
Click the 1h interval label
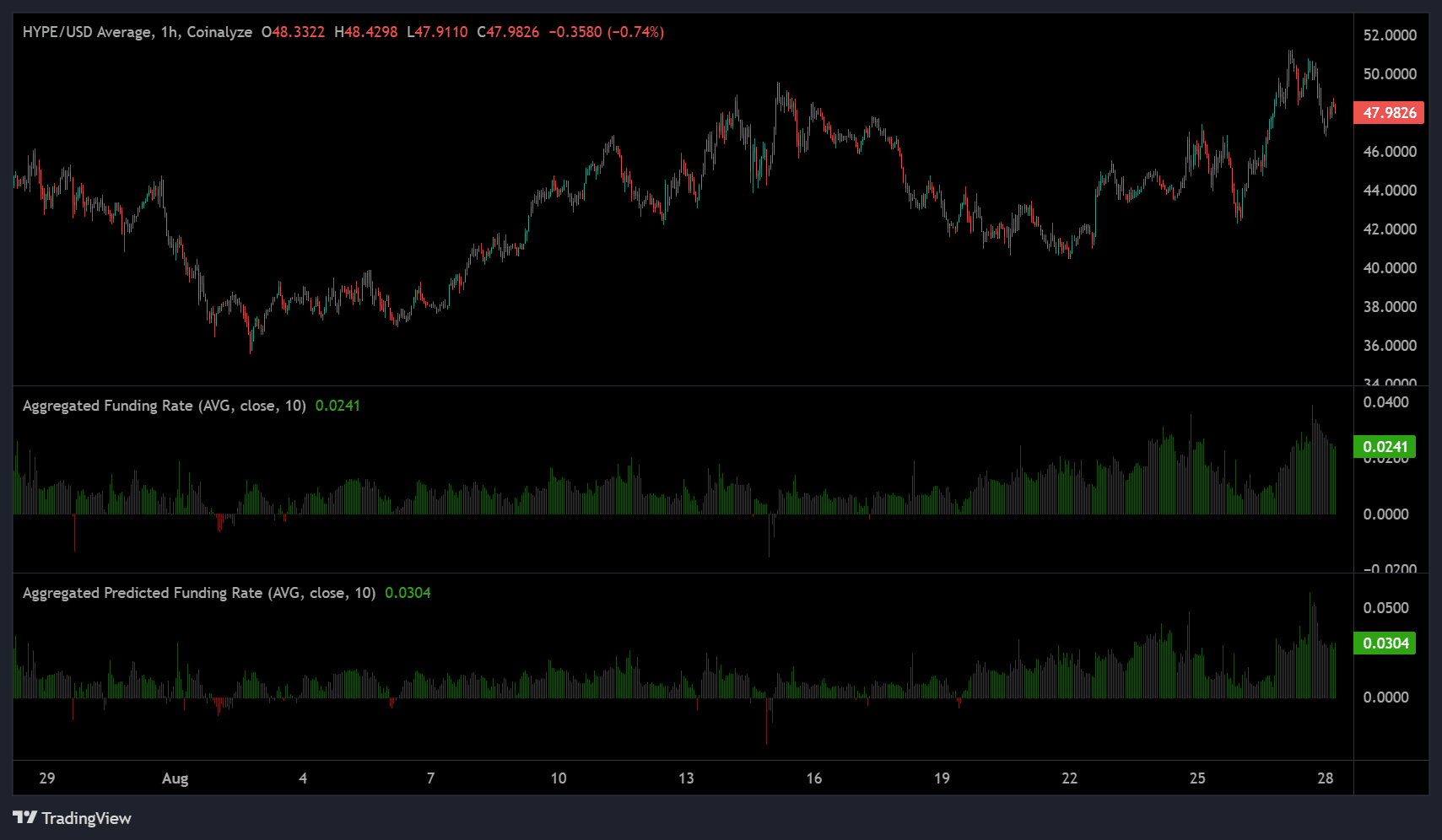coord(170,32)
